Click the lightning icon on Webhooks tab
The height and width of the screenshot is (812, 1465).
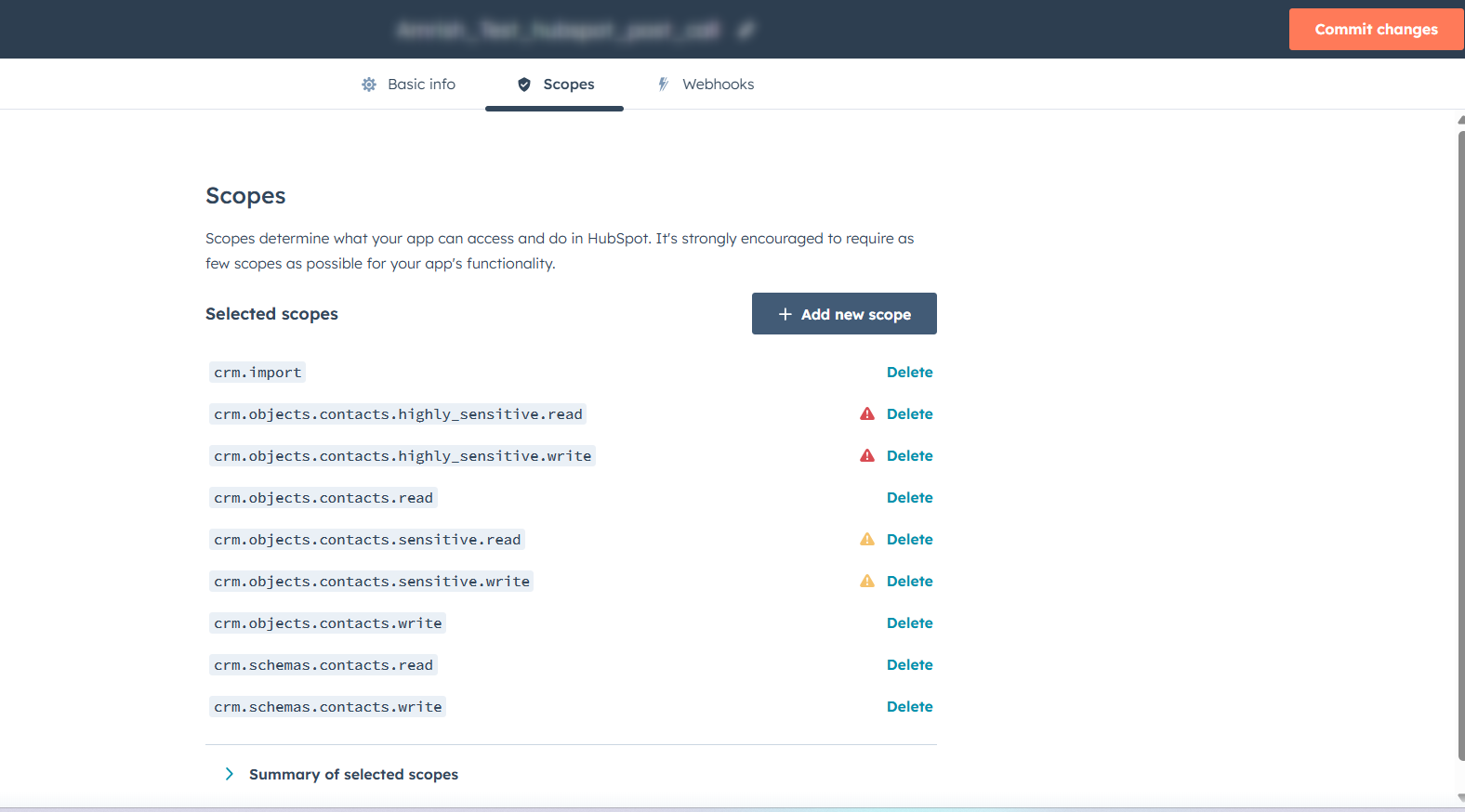[663, 85]
